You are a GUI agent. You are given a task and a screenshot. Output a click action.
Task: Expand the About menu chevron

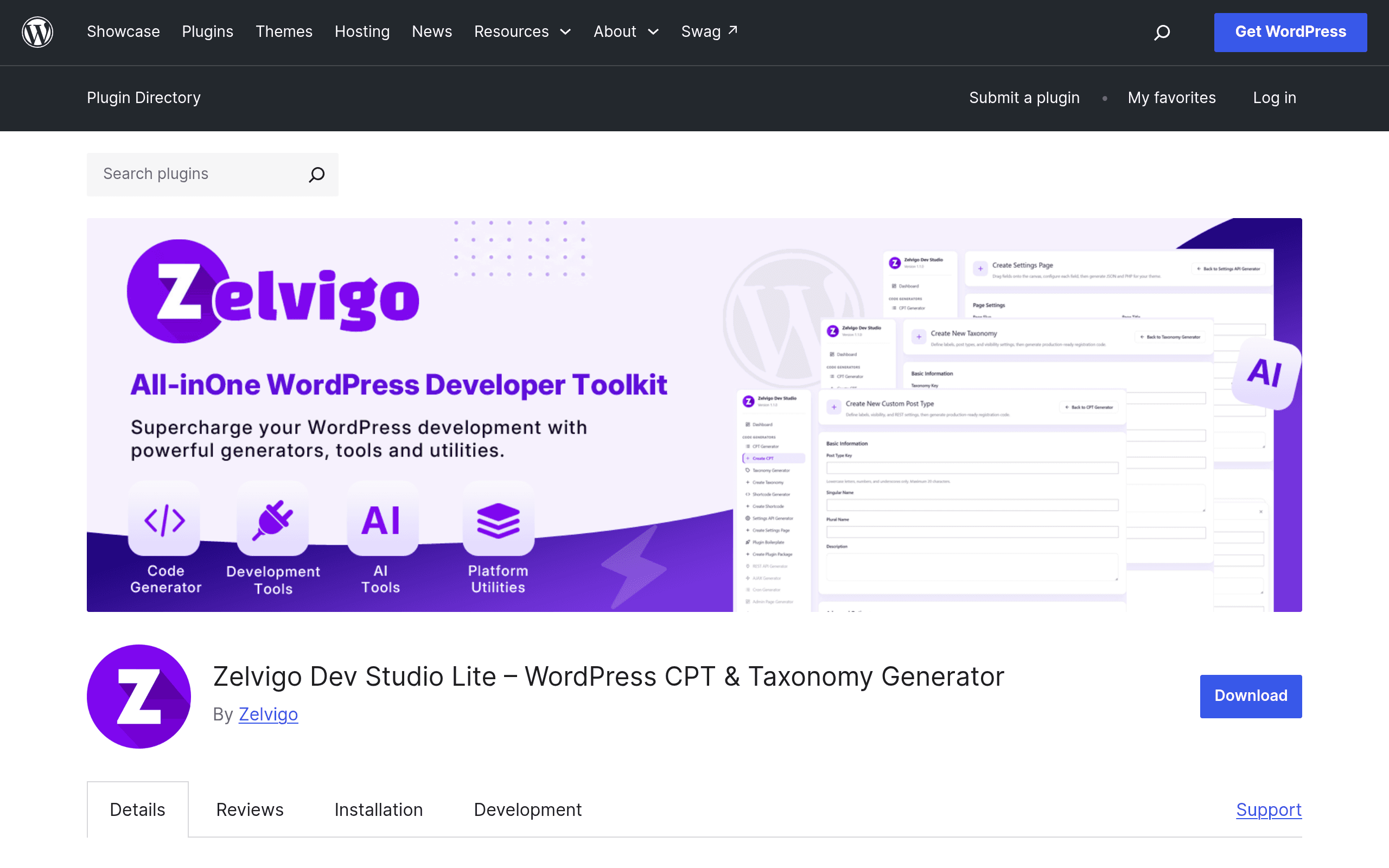(x=653, y=32)
